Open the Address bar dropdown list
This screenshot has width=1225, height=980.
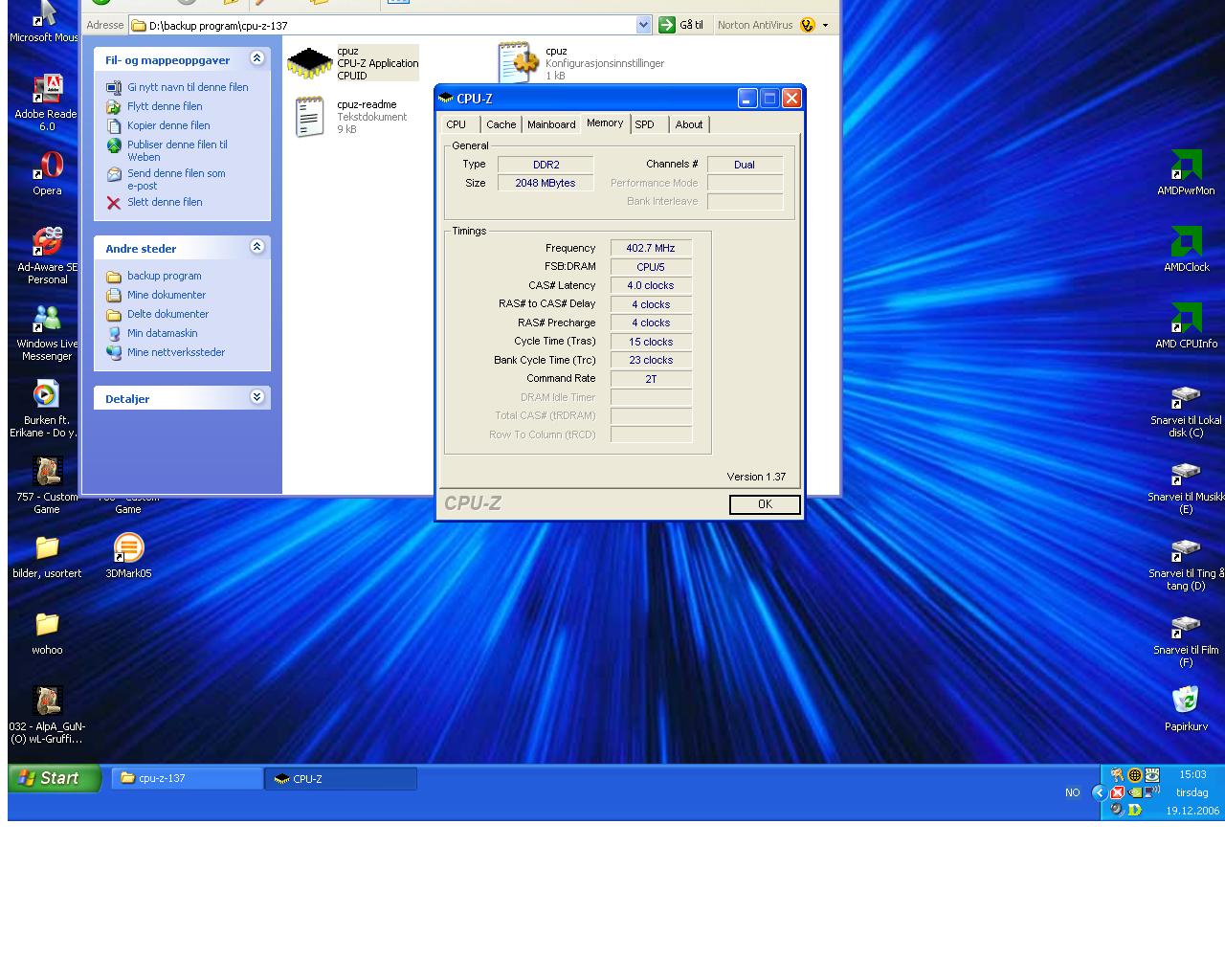pos(643,25)
